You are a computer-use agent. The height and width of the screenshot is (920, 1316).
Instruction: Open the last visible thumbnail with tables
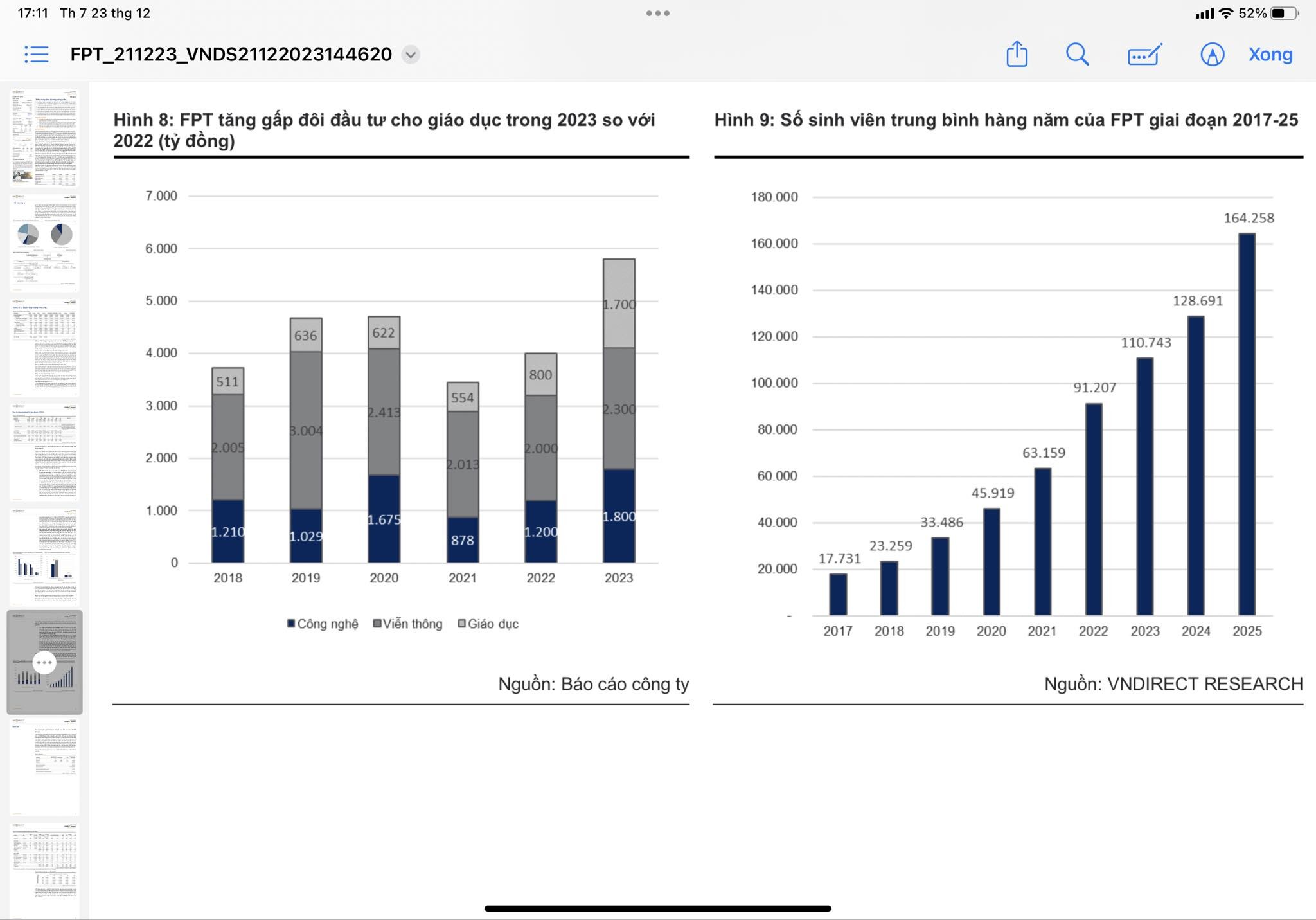[x=44, y=870]
